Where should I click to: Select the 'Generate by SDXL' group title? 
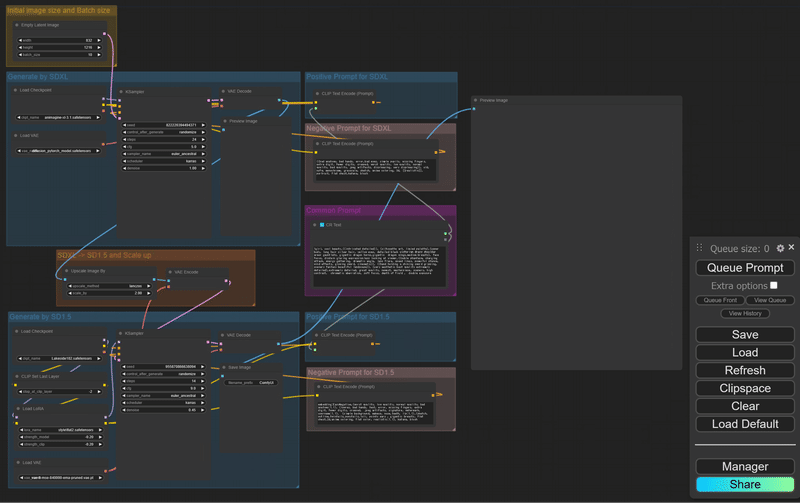pyautogui.click(x=38, y=77)
